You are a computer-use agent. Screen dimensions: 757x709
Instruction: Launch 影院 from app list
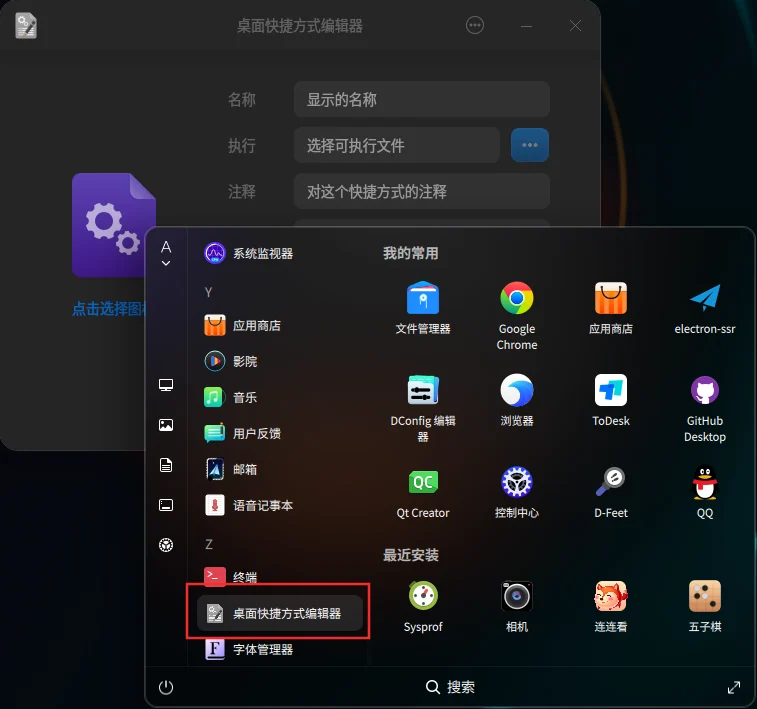(x=280, y=361)
